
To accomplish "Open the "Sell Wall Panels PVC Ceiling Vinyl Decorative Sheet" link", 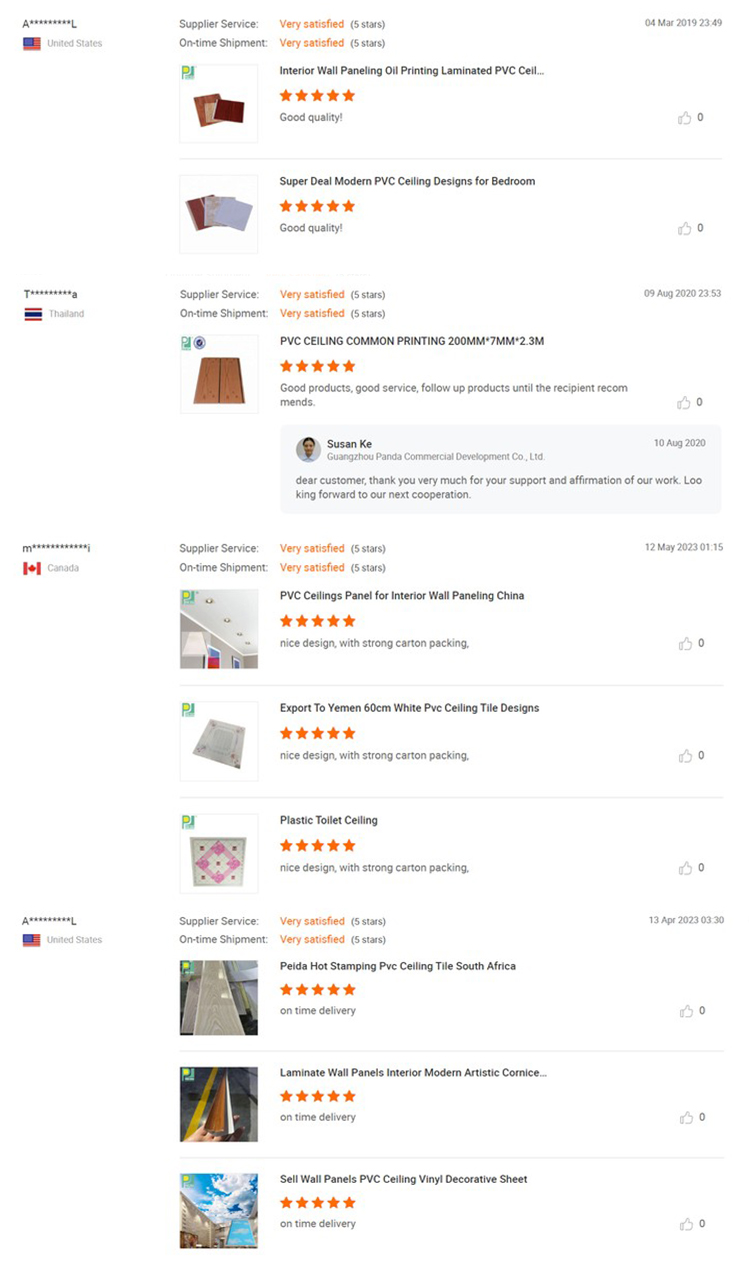I will pos(402,1179).
